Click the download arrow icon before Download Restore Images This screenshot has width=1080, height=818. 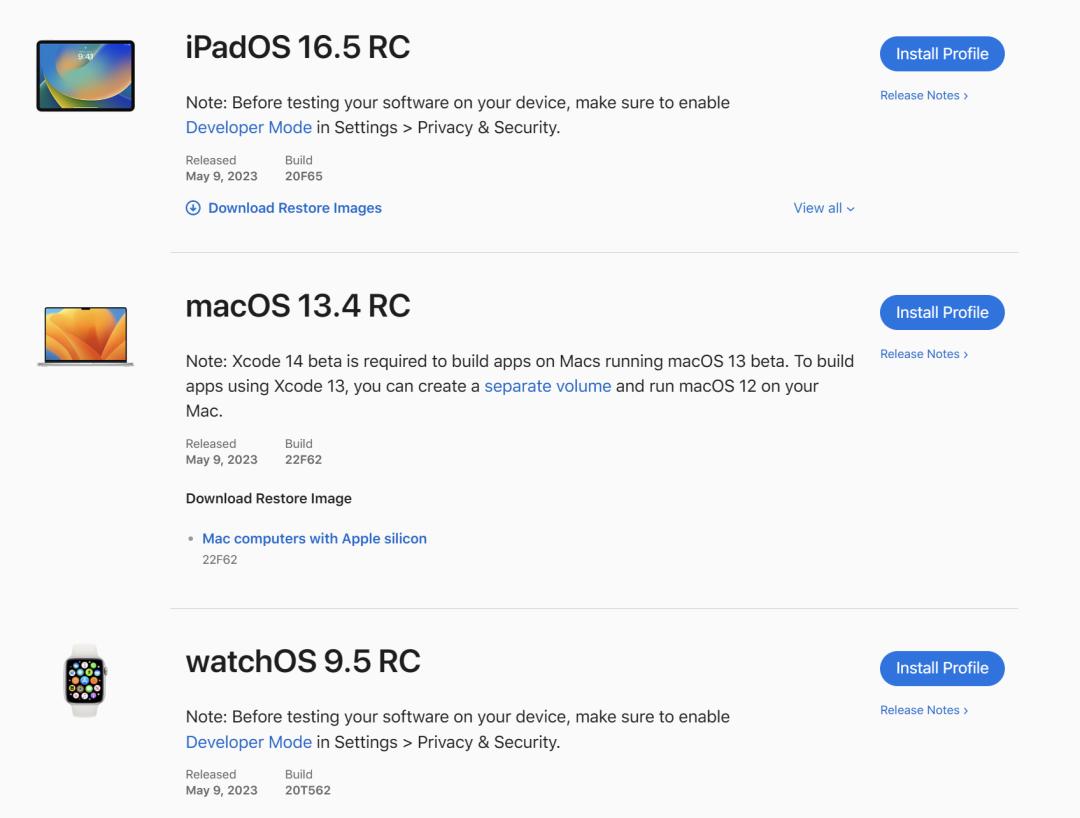point(192,207)
